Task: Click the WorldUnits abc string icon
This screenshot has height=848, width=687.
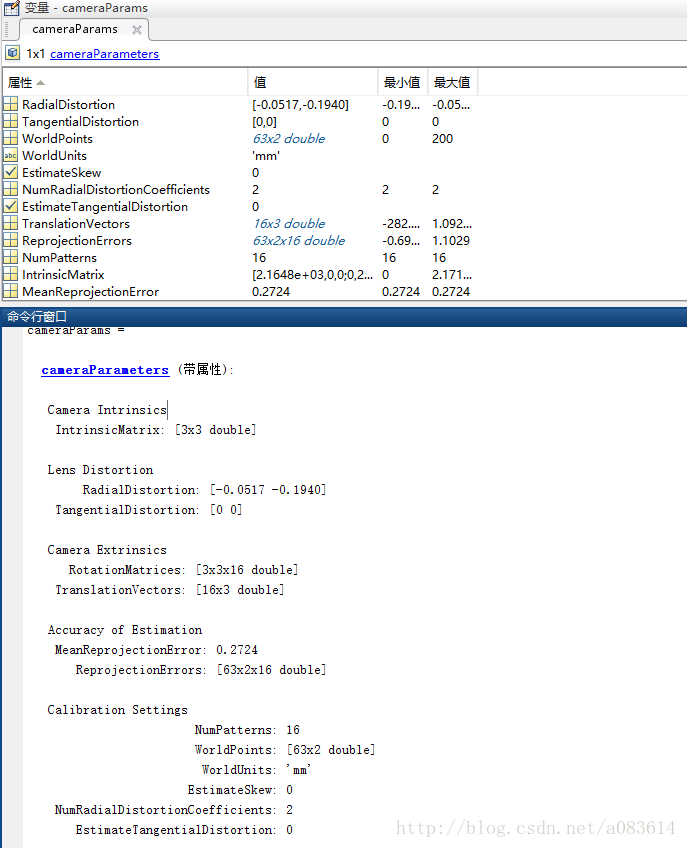Action: click(x=10, y=155)
